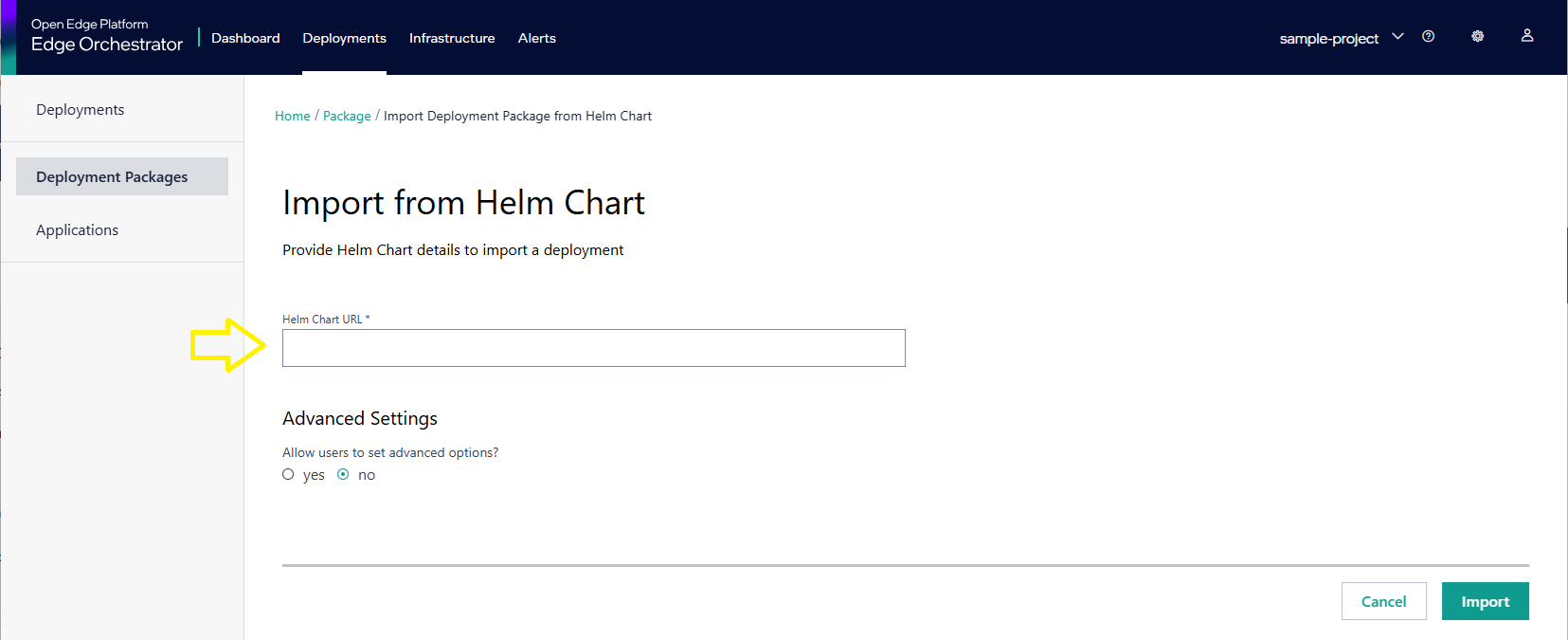Open the Infrastructure tab

point(452,39)
